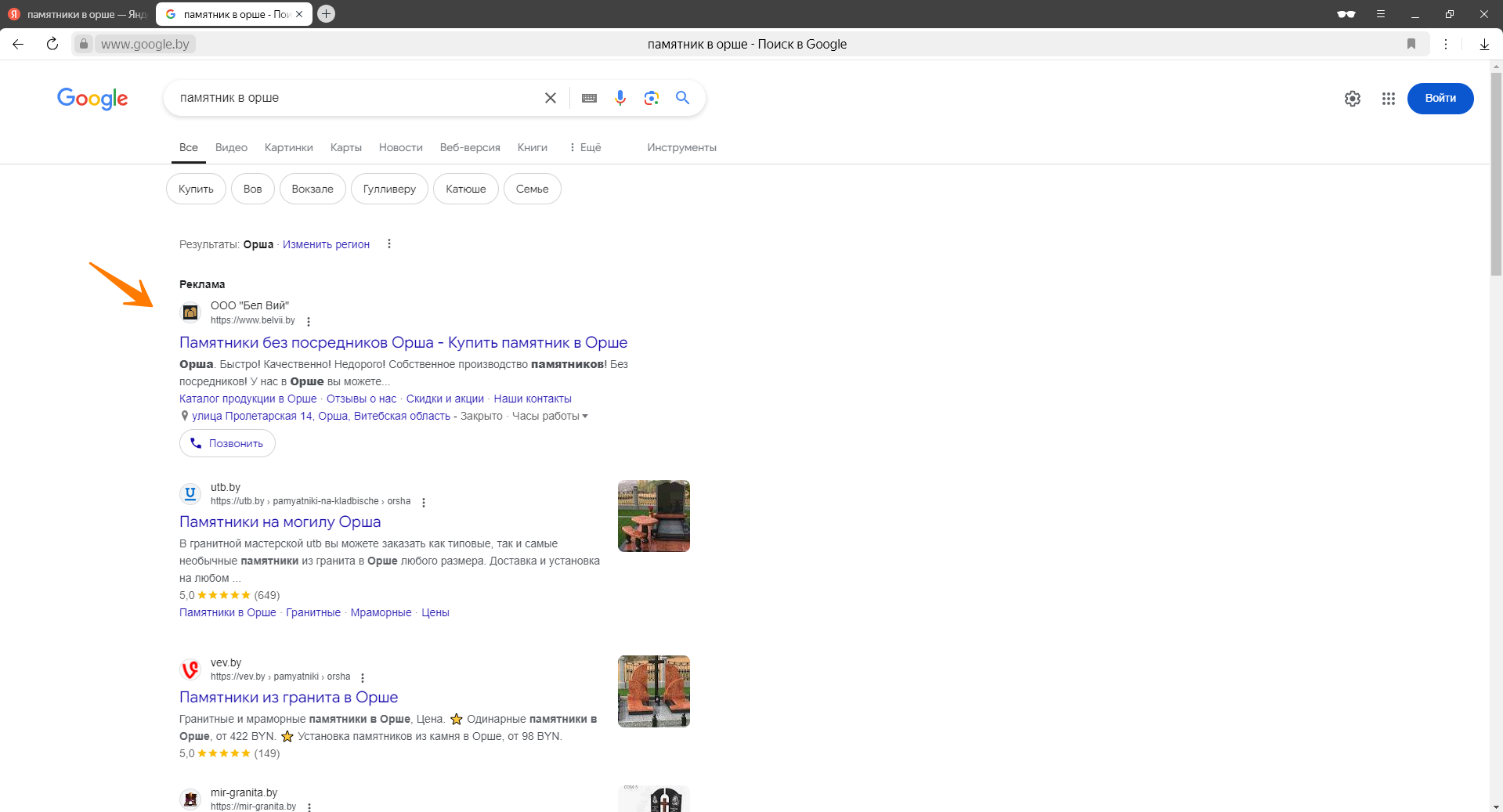This screenshot has width=1503, height=812.
Task: Open browser incognito glasses icon
Action: click(x=1346, y=14)
